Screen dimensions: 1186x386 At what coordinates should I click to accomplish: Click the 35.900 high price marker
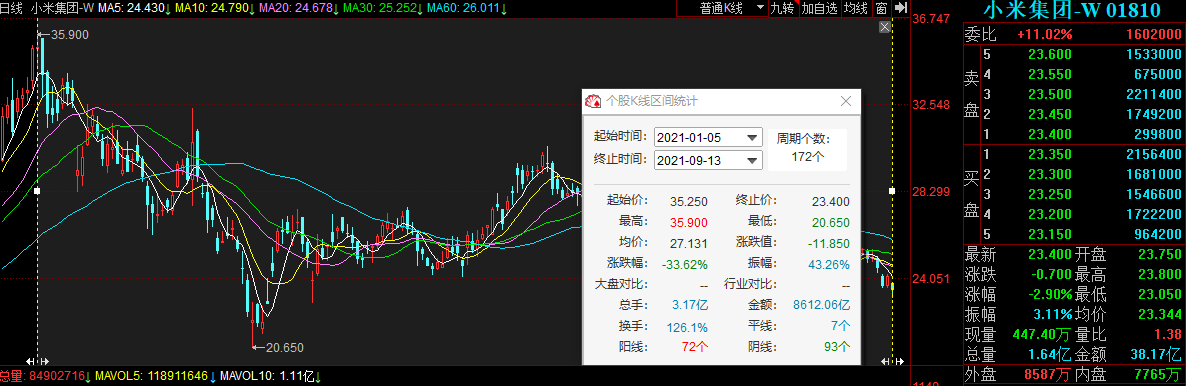click(x=58, y=35)
